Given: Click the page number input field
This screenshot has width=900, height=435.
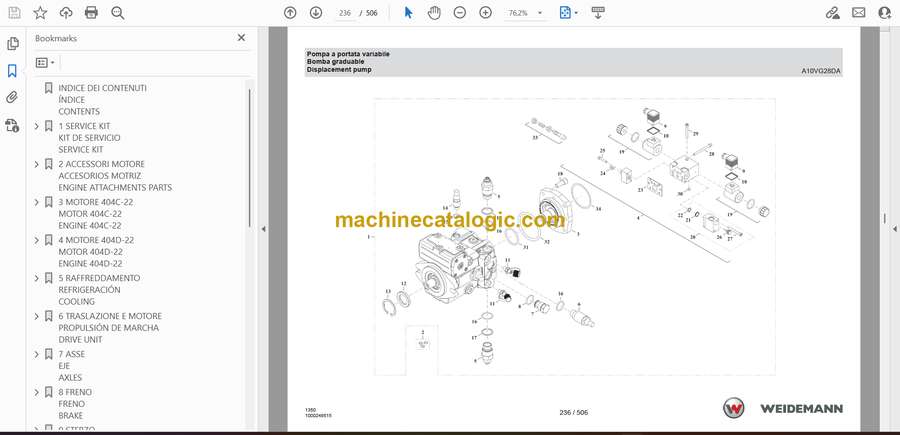Looking at the screenshot, I should coord(345,13).
